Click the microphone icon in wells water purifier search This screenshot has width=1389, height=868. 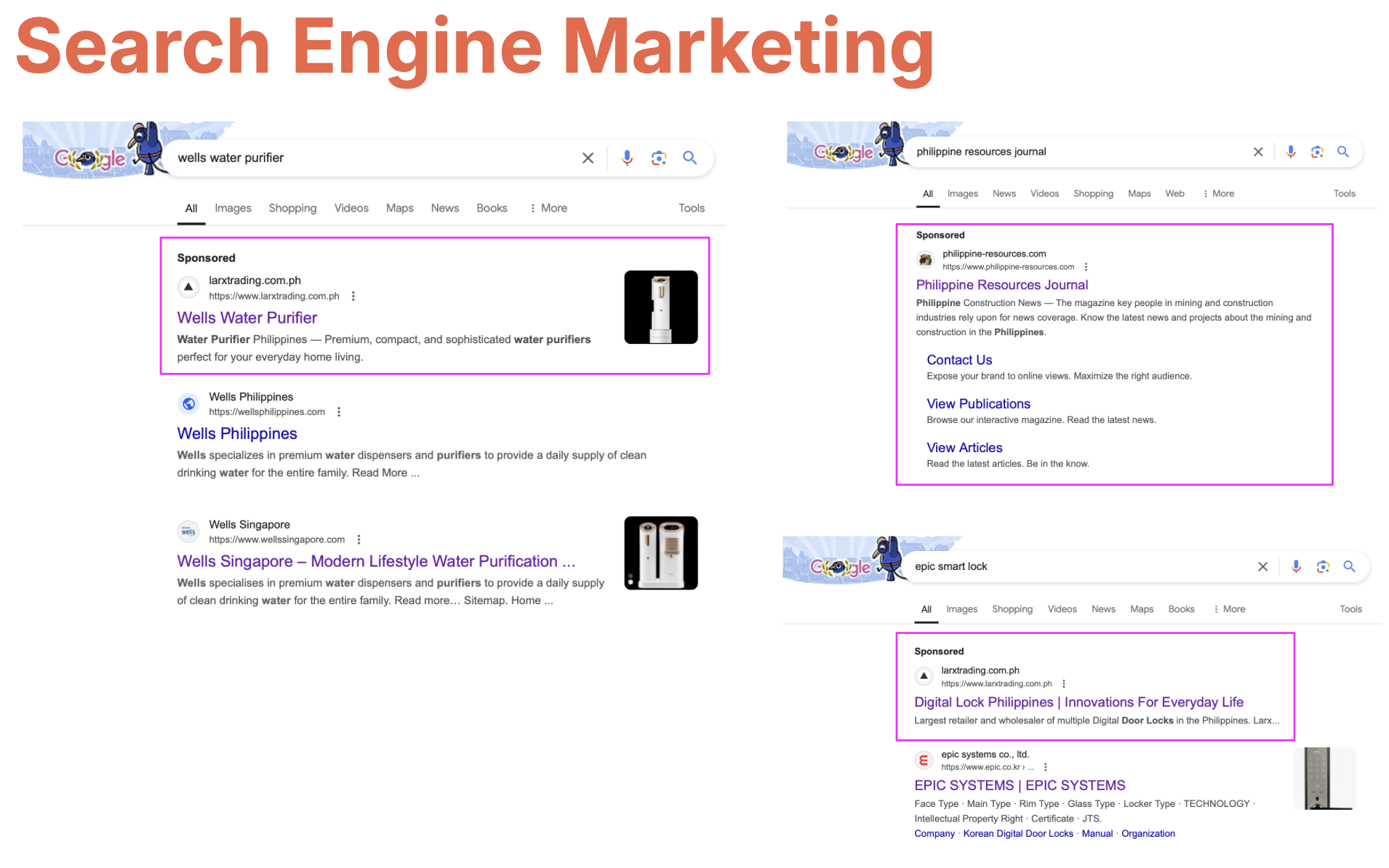tap(627, 158)
